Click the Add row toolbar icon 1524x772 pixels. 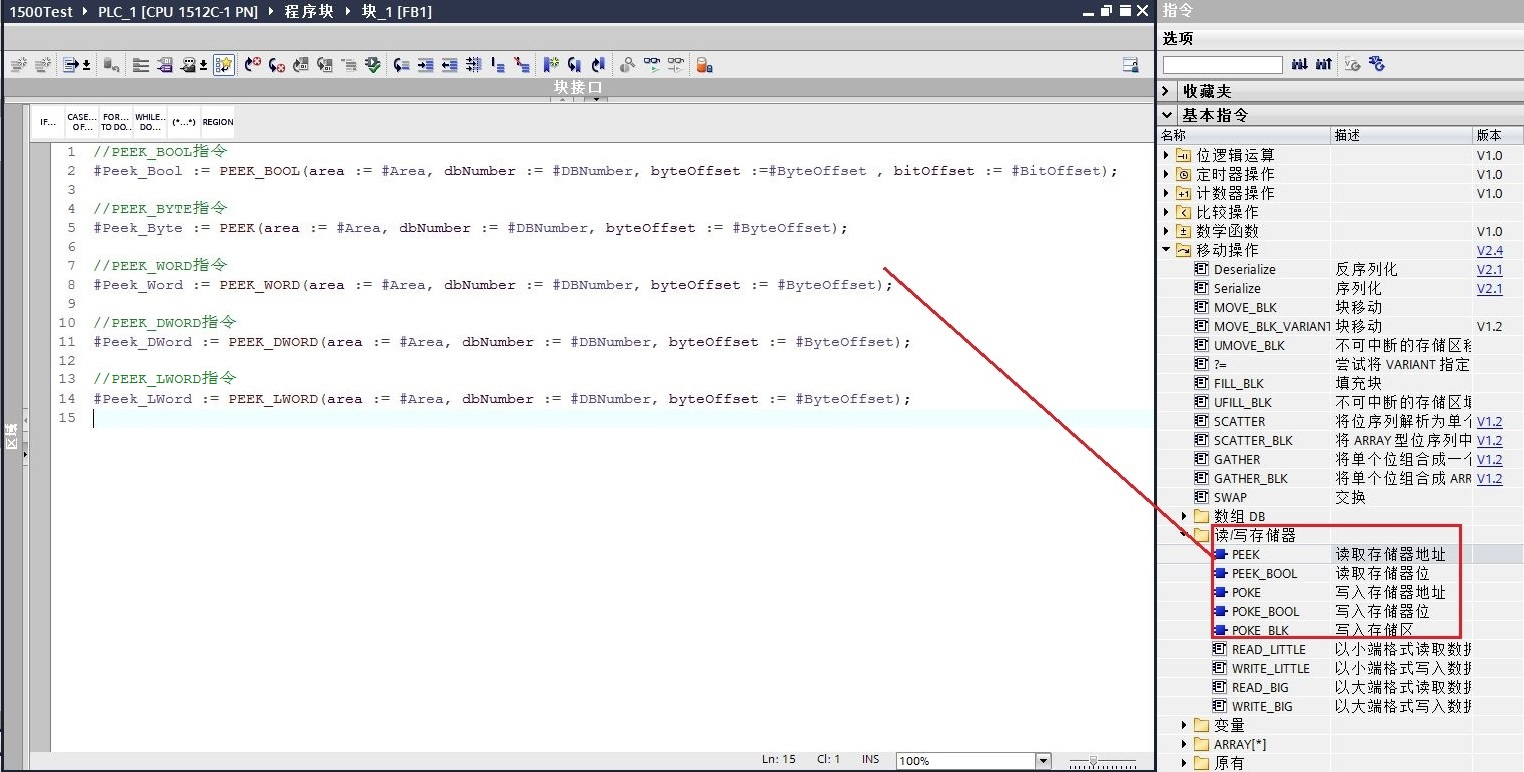(43, 65)
